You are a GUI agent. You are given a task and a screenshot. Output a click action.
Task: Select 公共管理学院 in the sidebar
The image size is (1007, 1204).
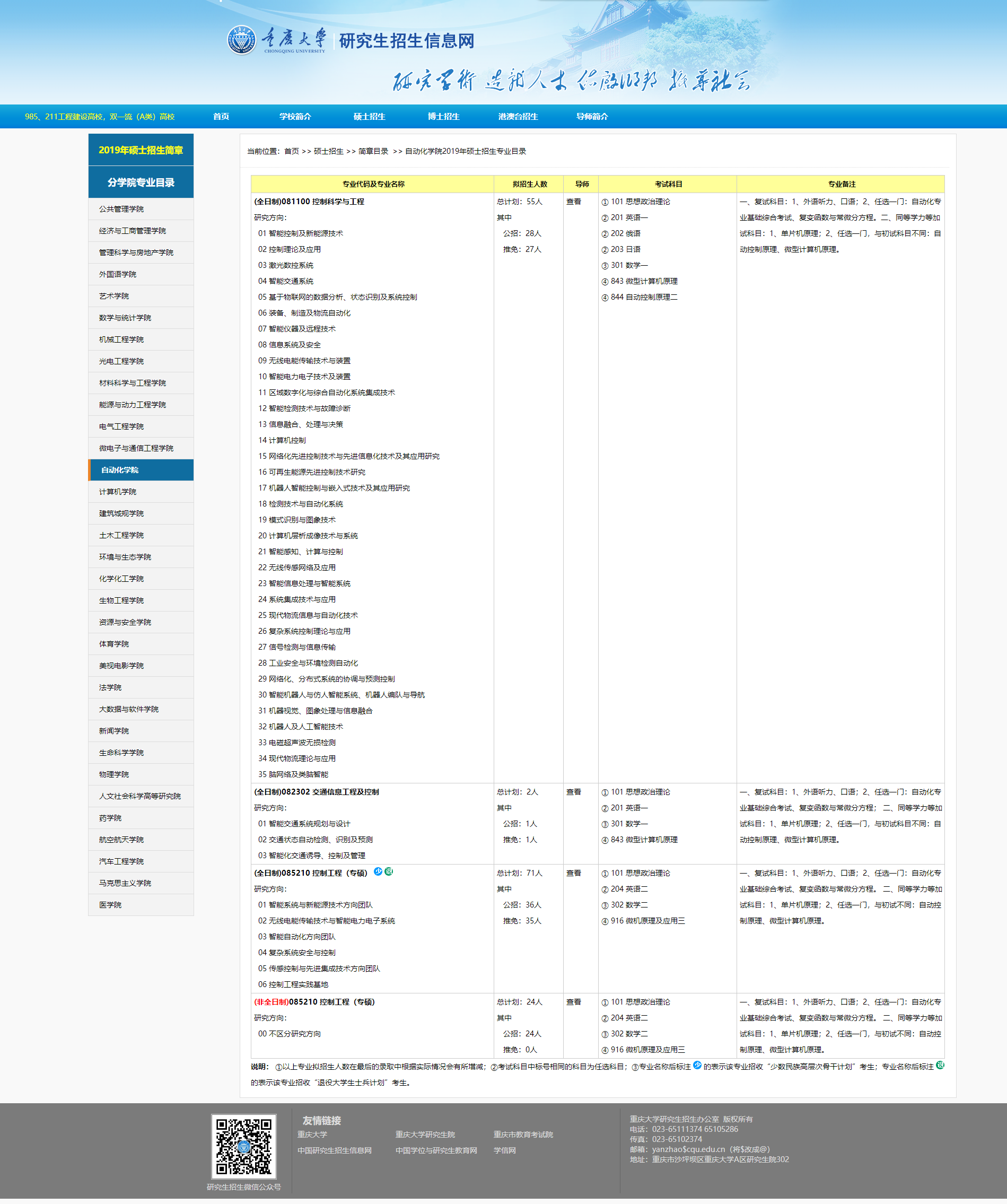[141, 210]
